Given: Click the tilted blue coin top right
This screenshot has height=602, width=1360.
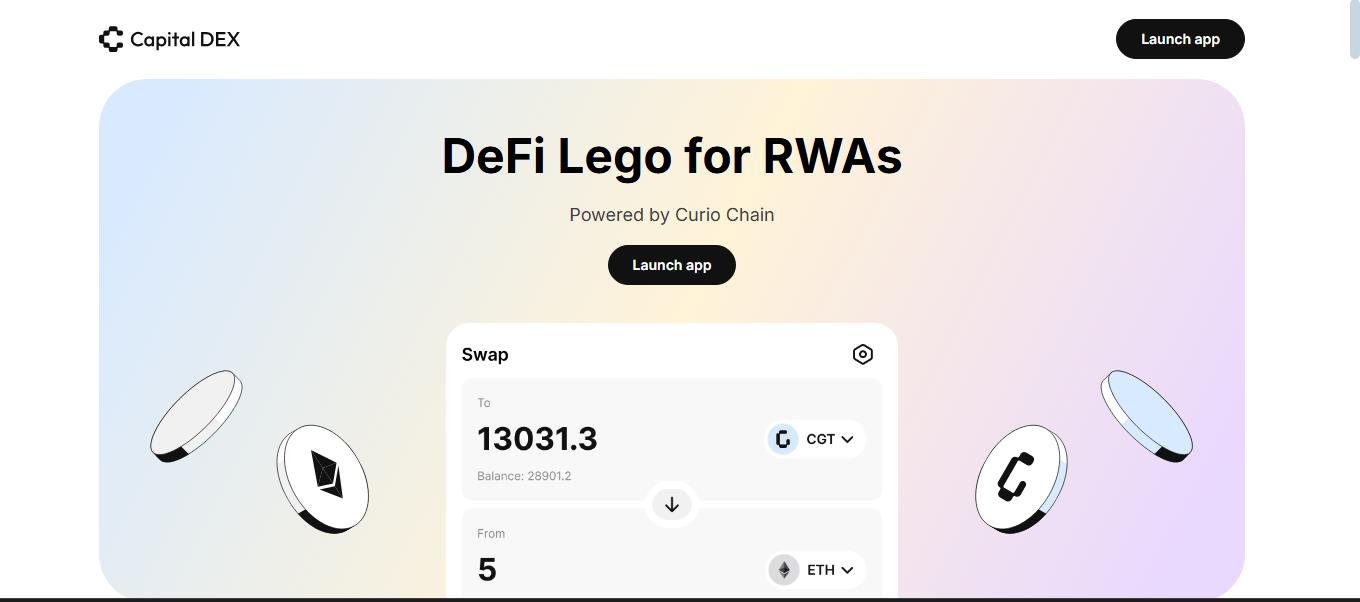Looking at the screenshot, I should pyautogui.click(x=1146, y=414).
